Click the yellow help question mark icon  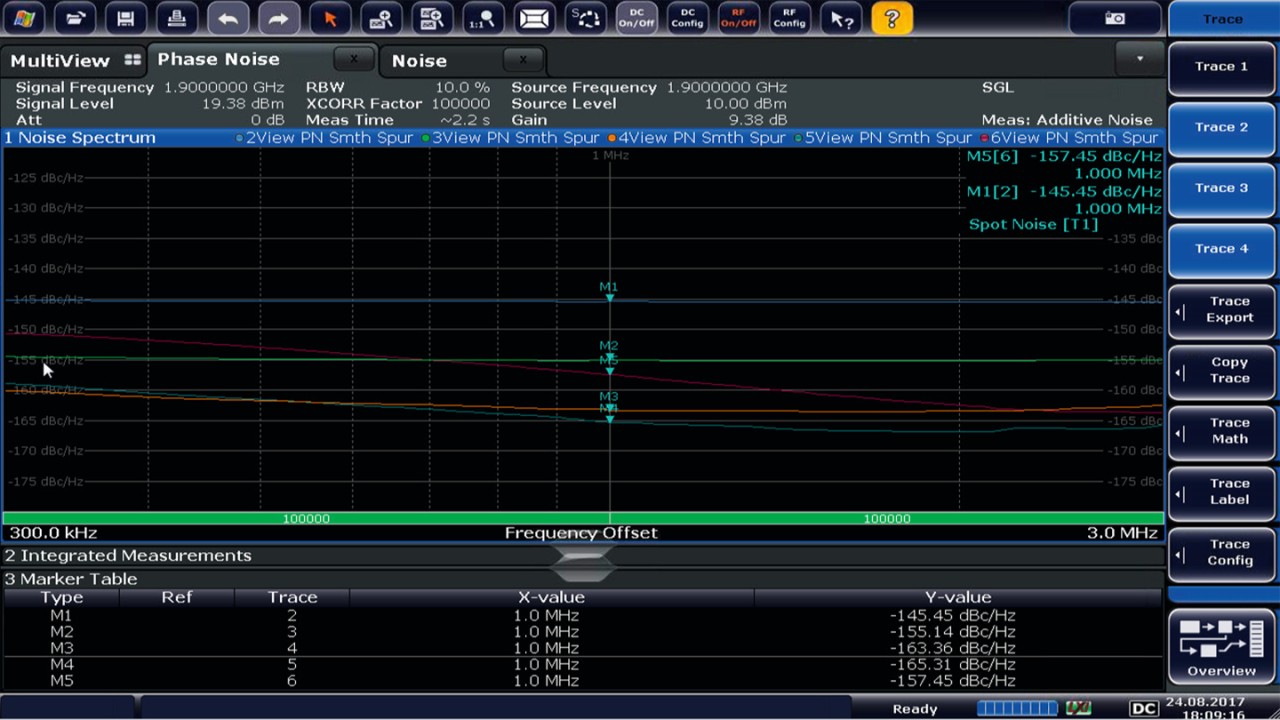(x=891, y=18)
